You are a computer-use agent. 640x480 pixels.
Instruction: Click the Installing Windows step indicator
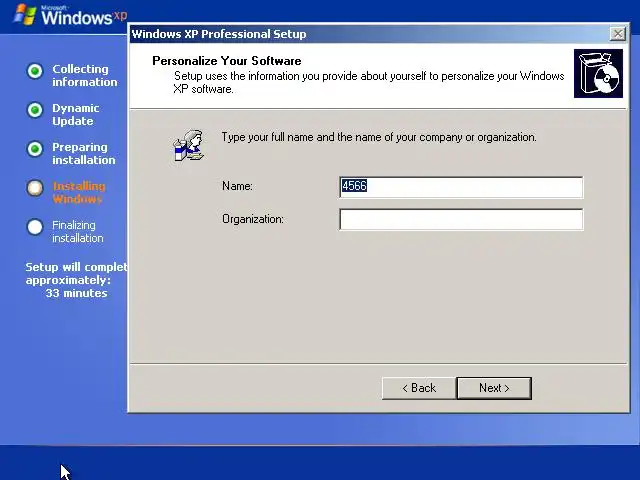pos(35,188)
